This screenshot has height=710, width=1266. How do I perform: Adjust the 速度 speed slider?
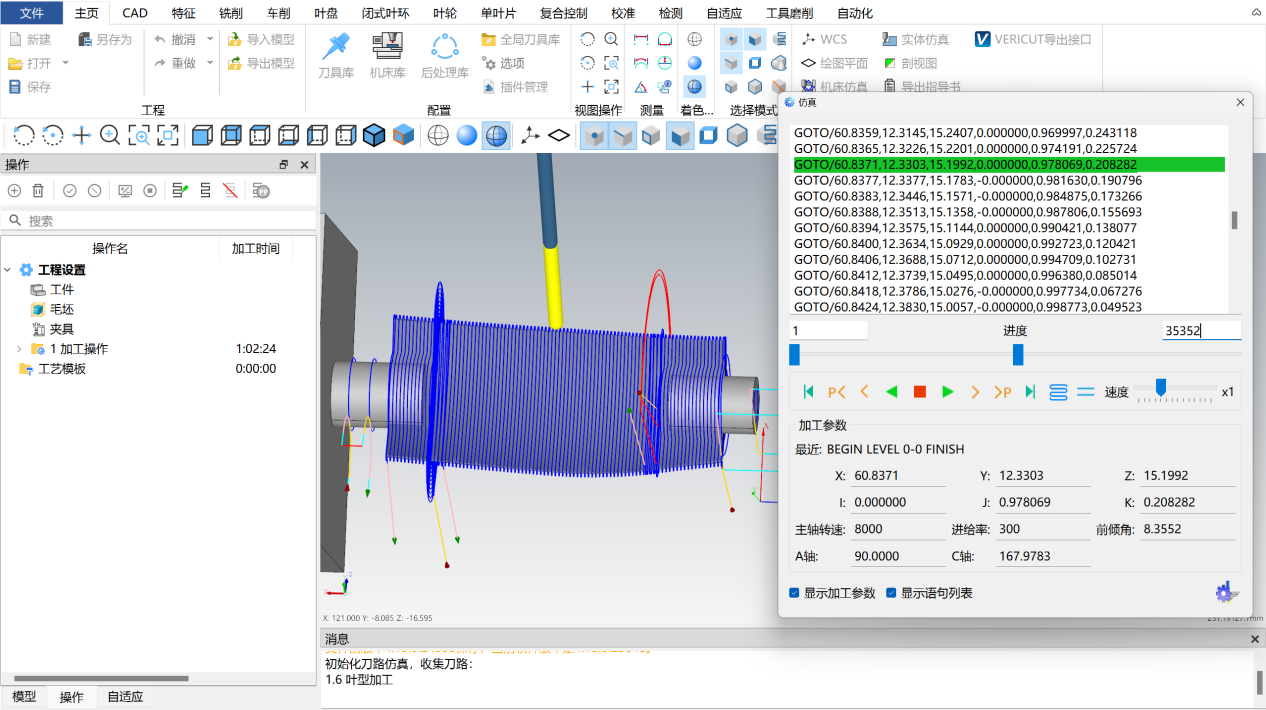coord(1160,388)
